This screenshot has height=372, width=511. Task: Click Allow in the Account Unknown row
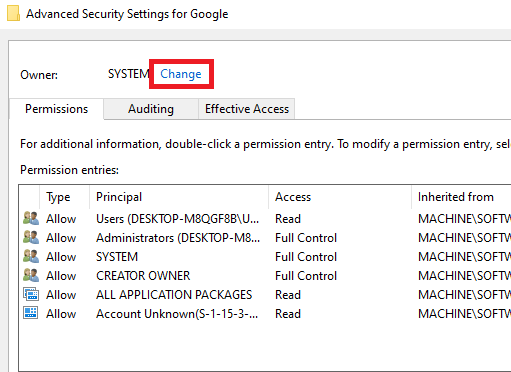pyautogui.click(x=61, y=314)
